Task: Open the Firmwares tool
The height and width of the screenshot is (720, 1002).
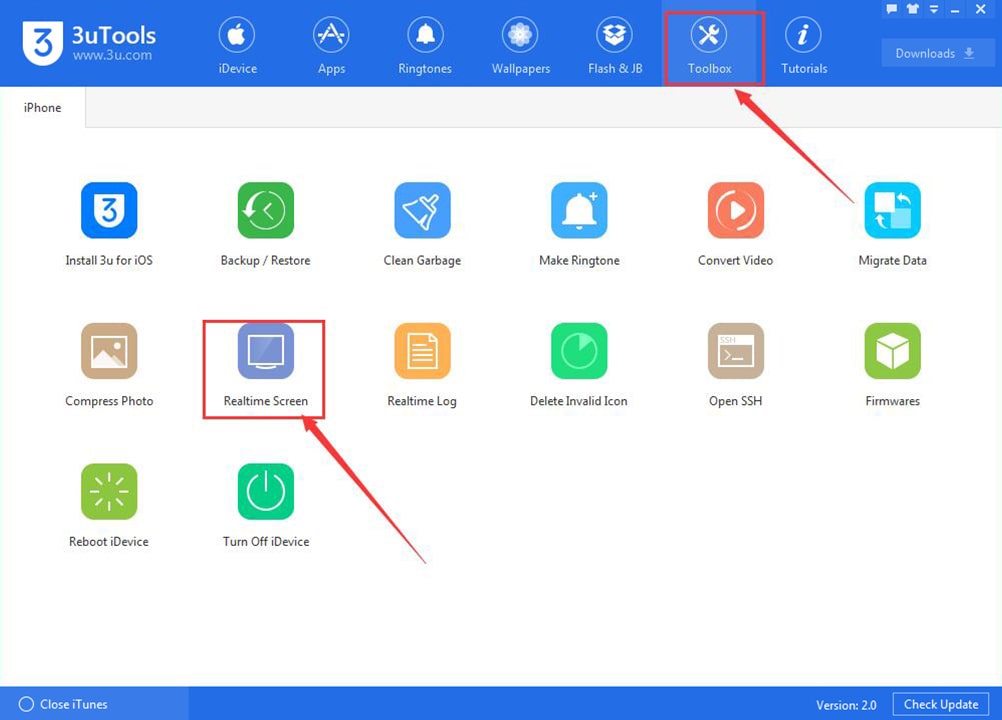Action: tap(892, 351)
